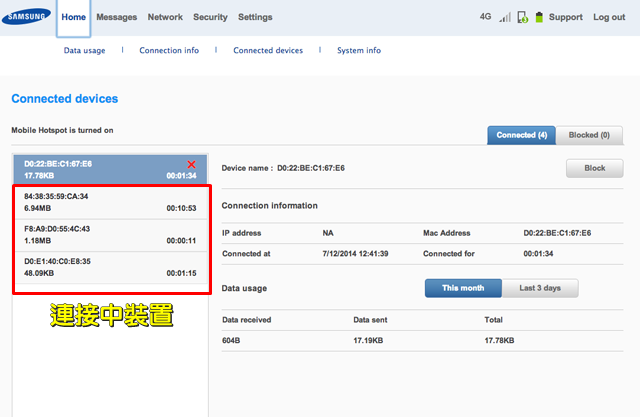The image size is (640, 417).
Task: Click the Data usage section heading
Action: tap(244, 288)
